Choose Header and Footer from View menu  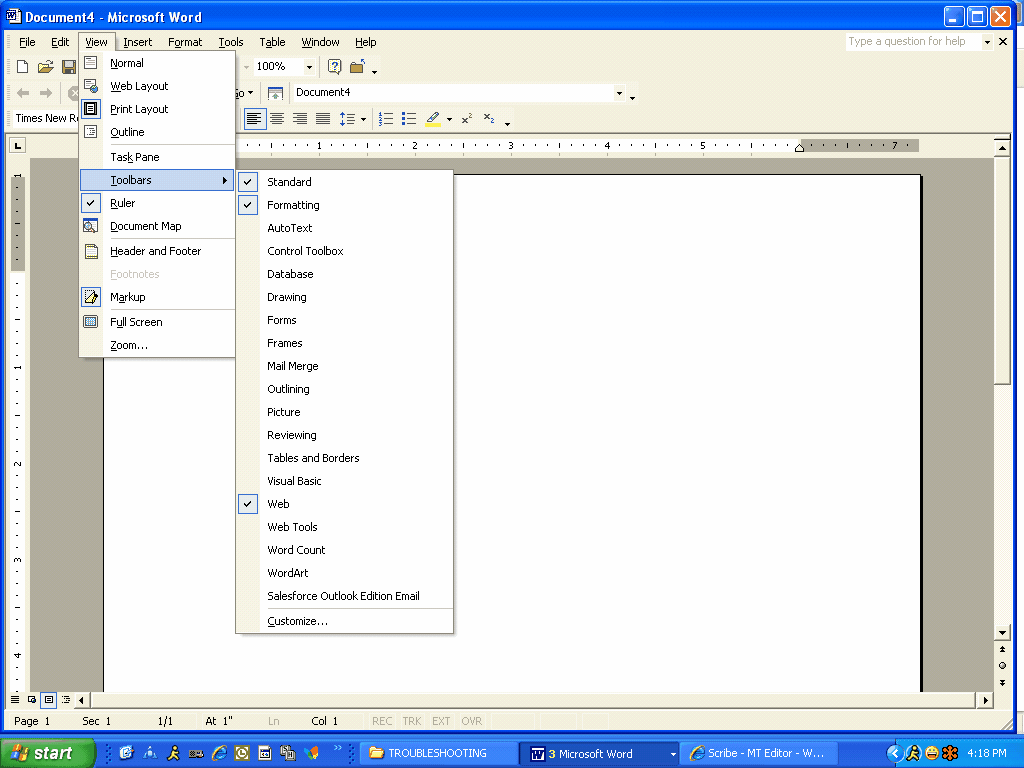pyautogui.click(x=157, y=251)
